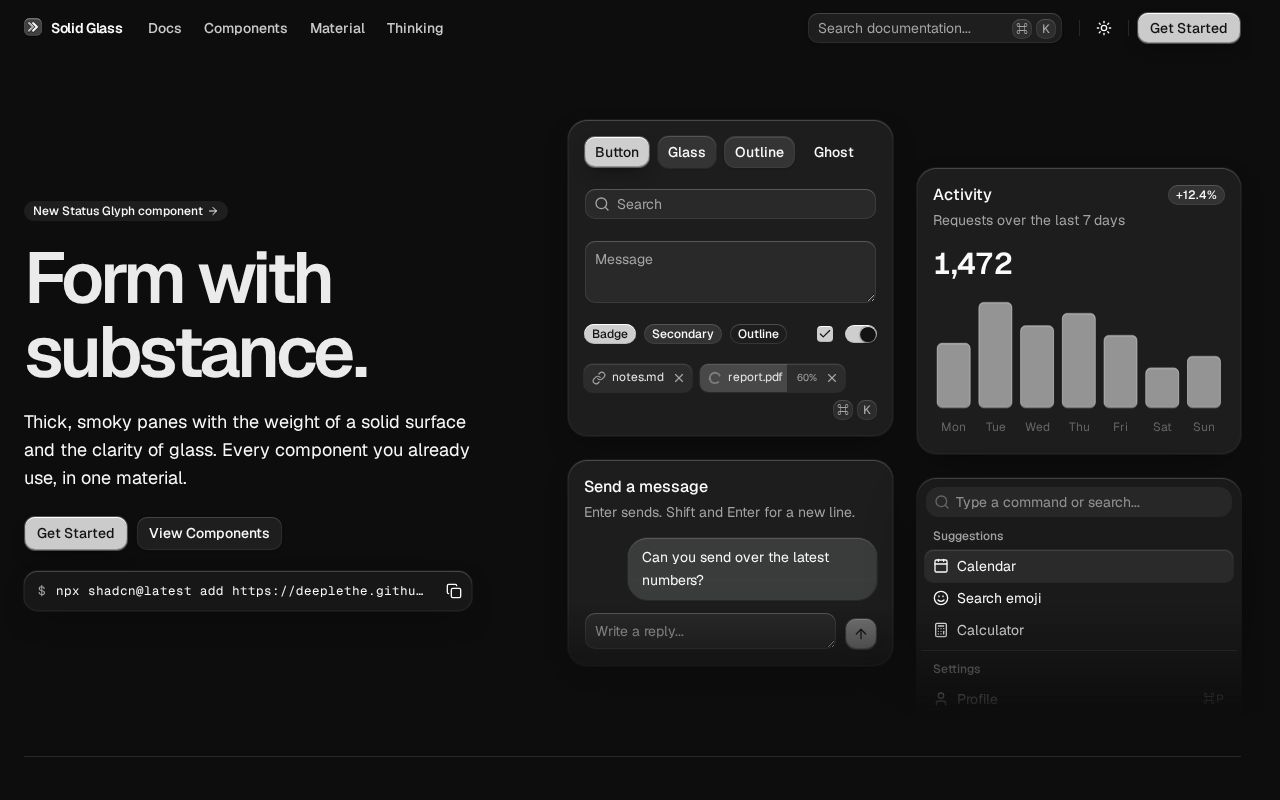Image resolution: width=1280 pixels, height=800 pixels.
Task: Focus the Message textarea
Action: coord(730,272)
